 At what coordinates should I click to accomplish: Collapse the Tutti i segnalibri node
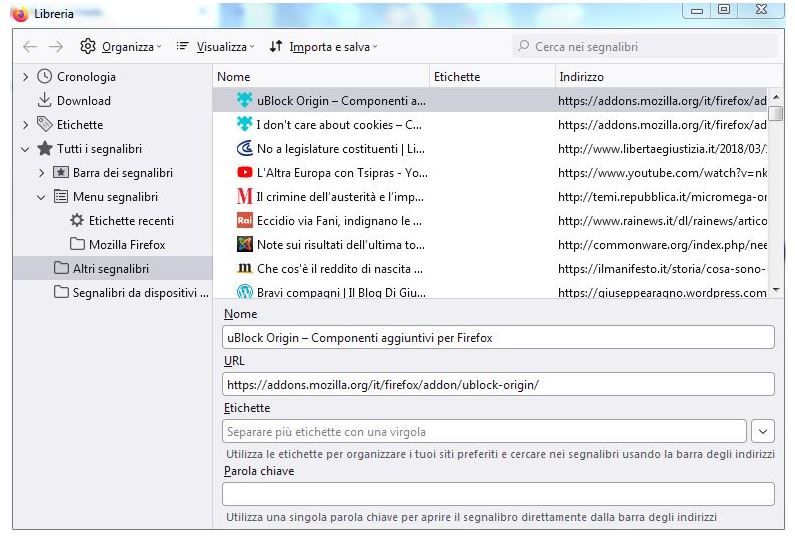pyautogui.click(x=25, y=149)
